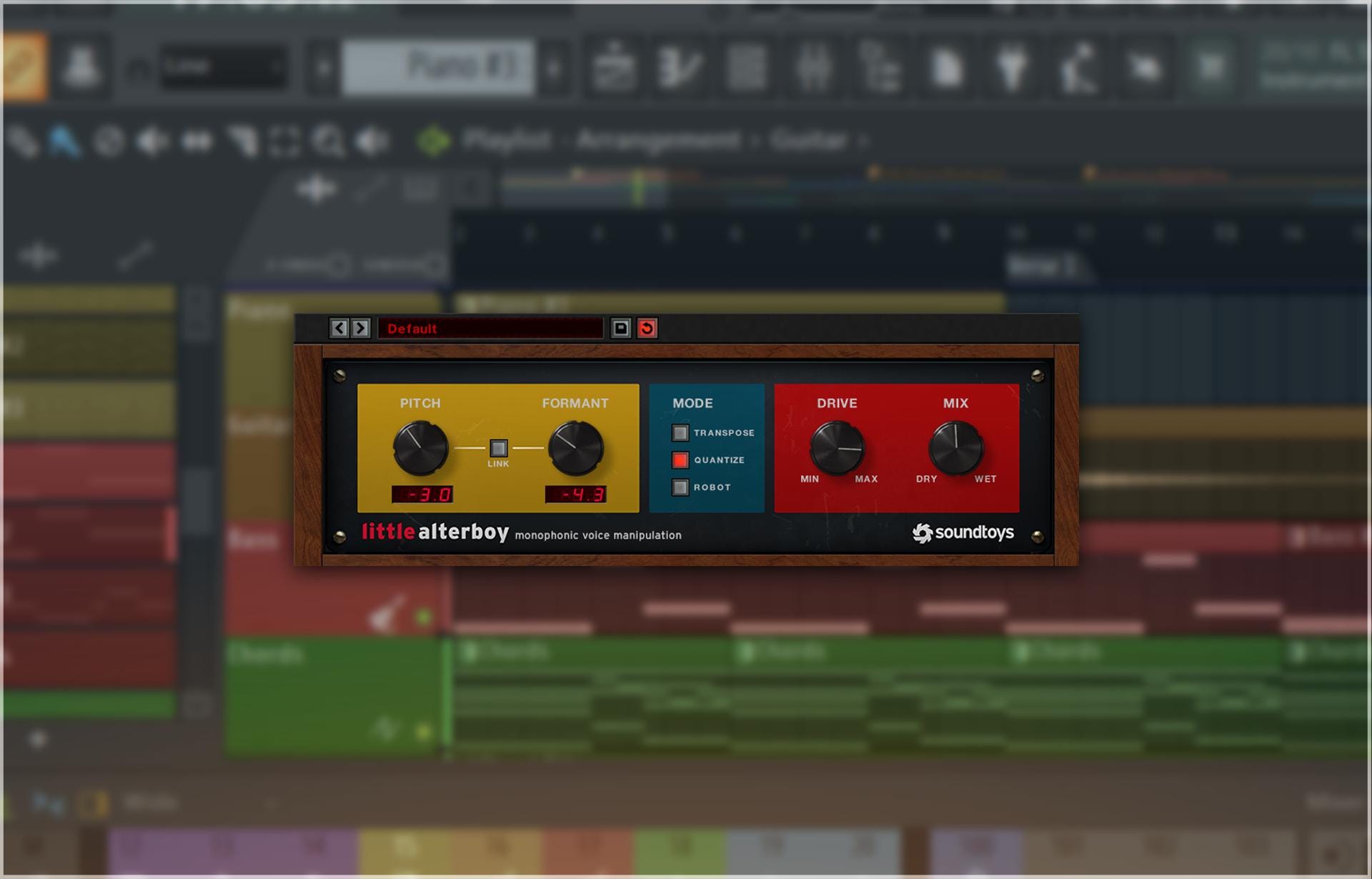Click the little alterboy title text

(435, 532)
